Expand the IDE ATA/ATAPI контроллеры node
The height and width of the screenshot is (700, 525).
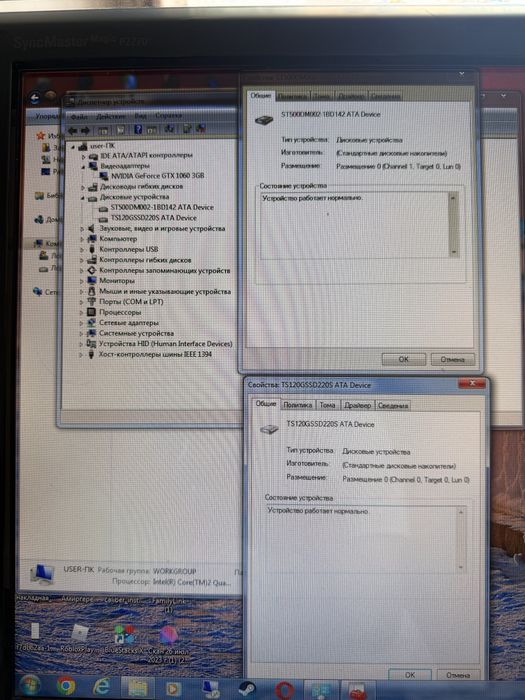(x=83, y=156)
